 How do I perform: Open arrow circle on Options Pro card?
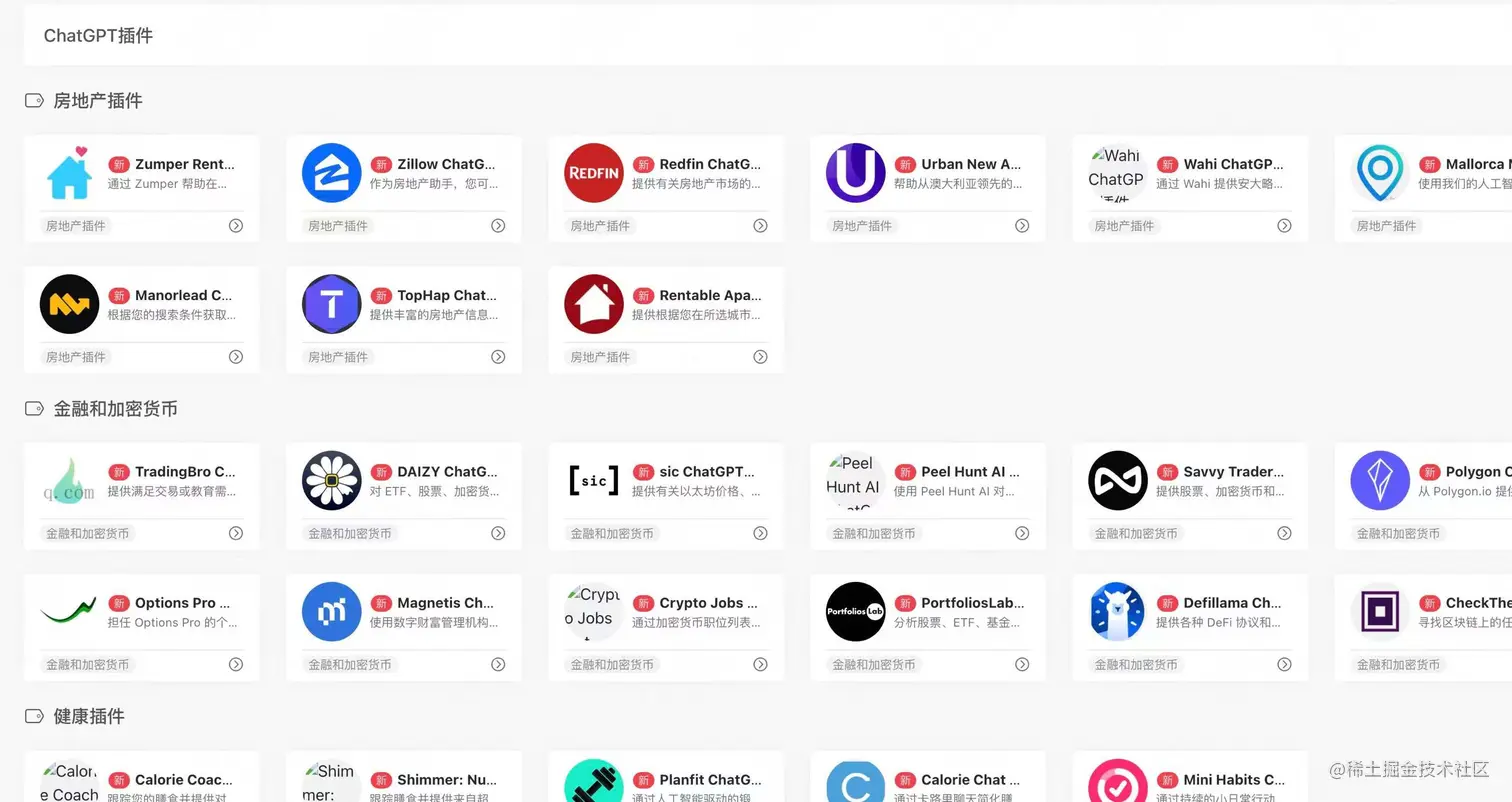[x=236, y=665]
